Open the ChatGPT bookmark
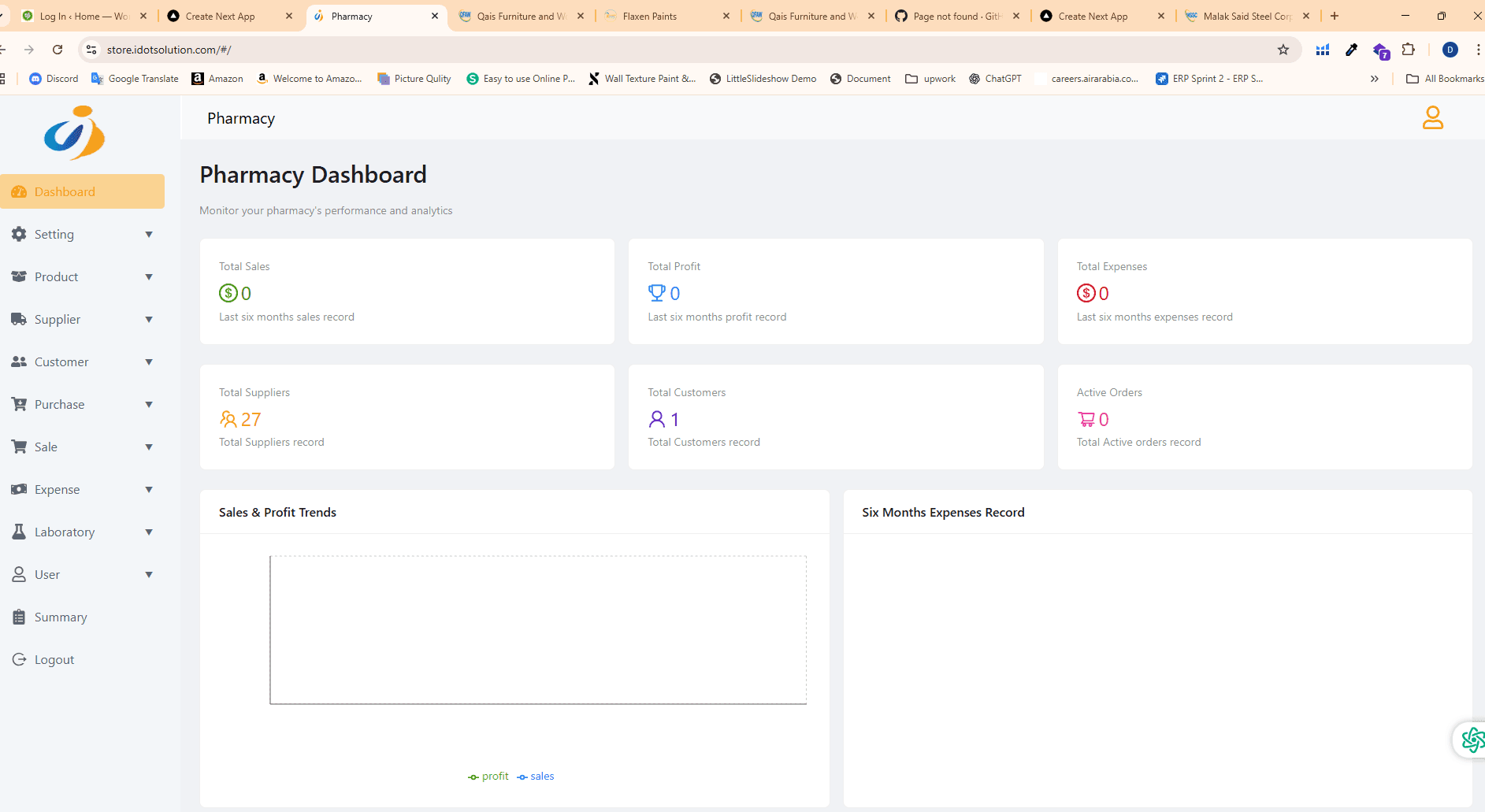 click(995, 79)
